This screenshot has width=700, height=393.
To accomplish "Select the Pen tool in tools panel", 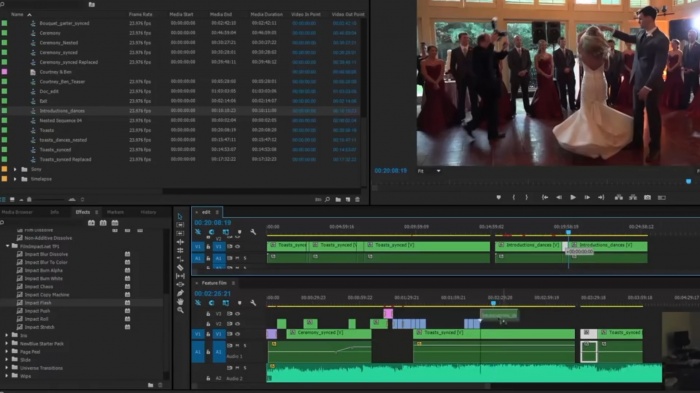I will click(180, 293).
